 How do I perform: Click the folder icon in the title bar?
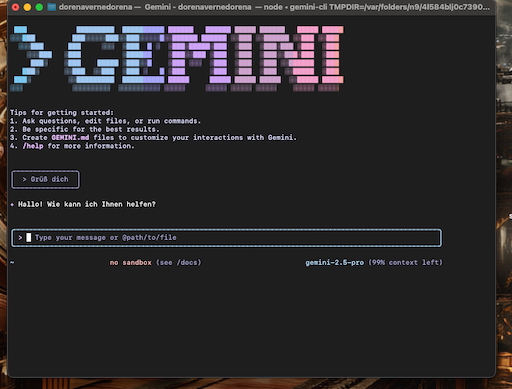[51, 7]
